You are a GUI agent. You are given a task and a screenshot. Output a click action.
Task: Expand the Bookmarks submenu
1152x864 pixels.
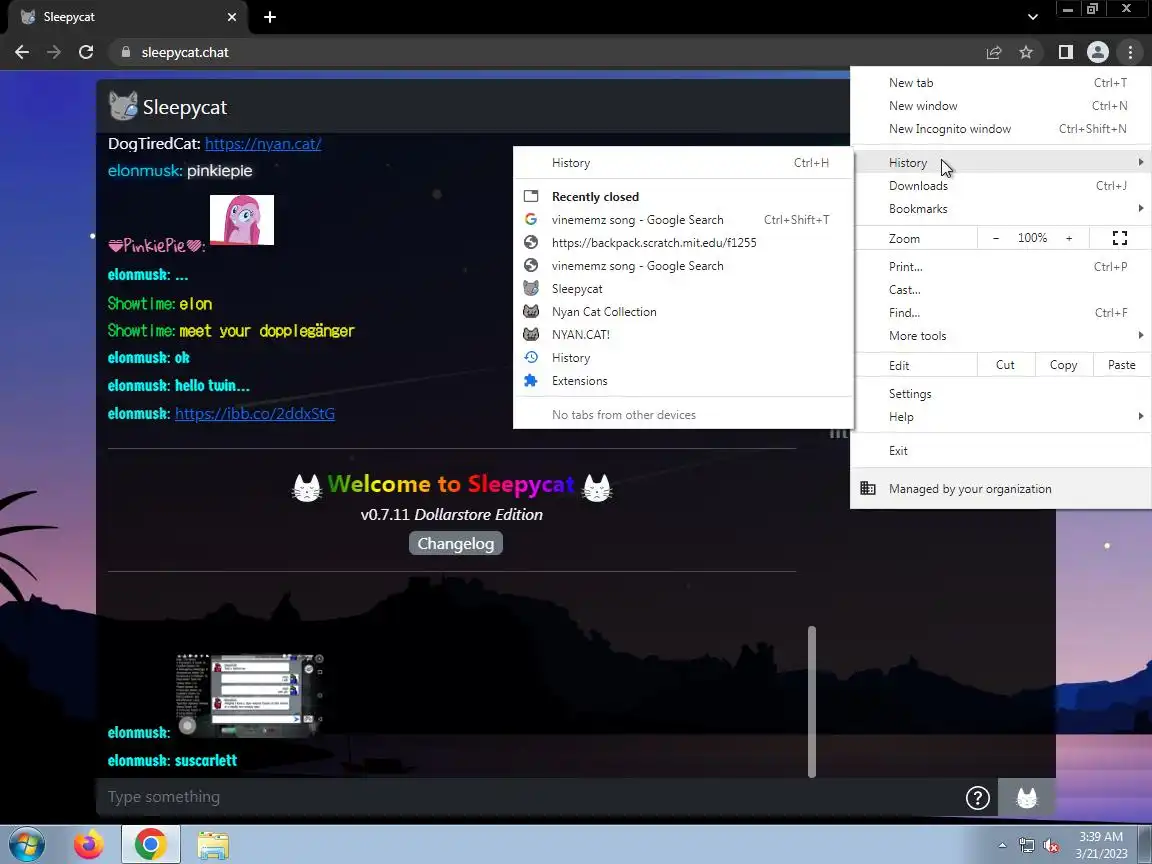1001,209
